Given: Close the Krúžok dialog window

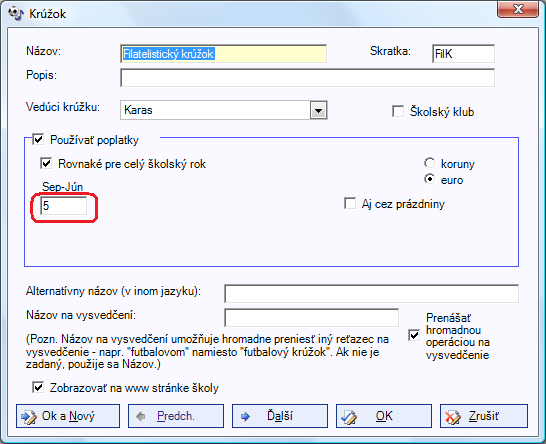Looking at the screenshot, I should pos(518,9).
